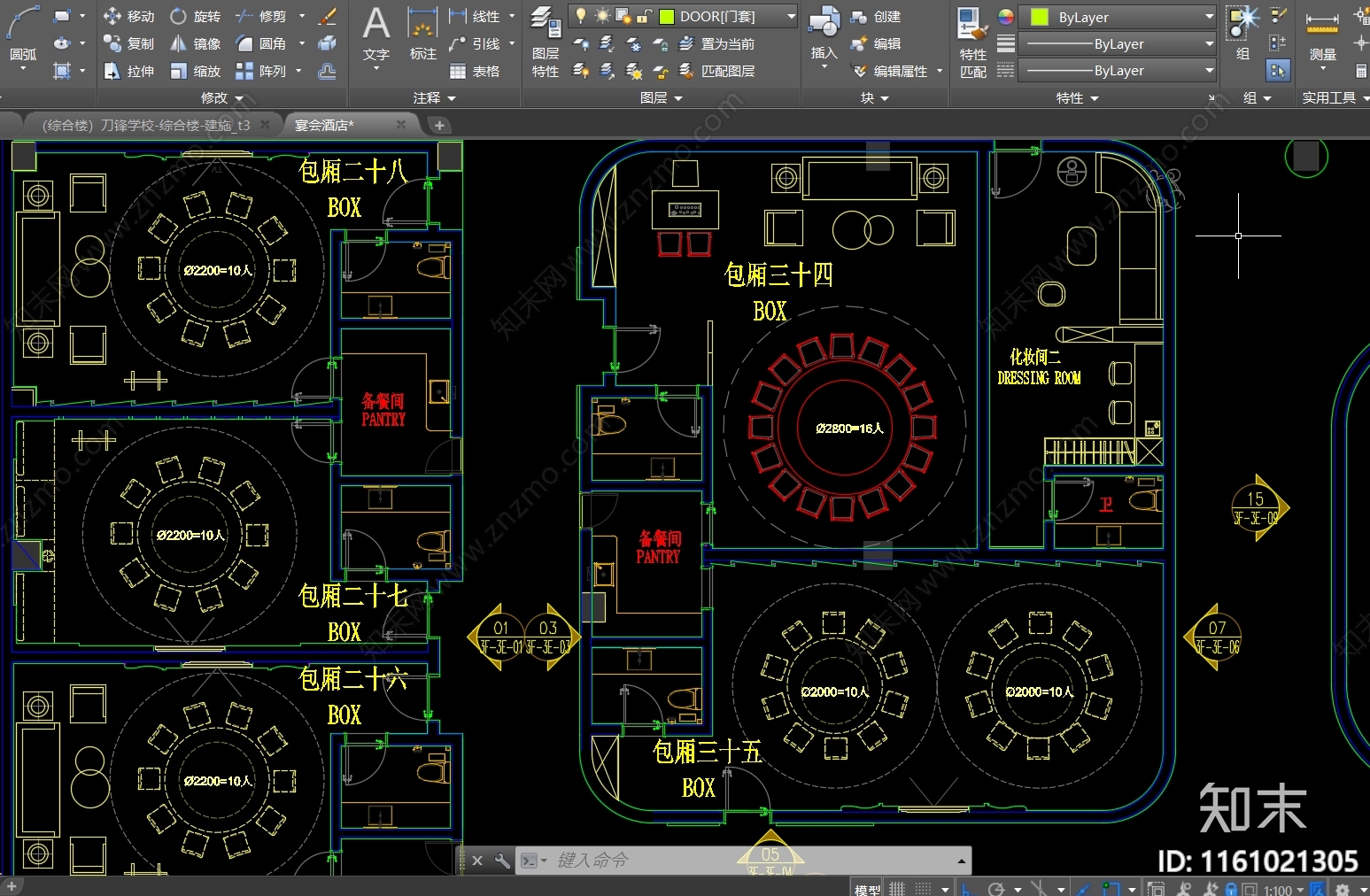Select the Linear (线性) dimension tool
The image size is (1370, 896).
pos(475,16)
